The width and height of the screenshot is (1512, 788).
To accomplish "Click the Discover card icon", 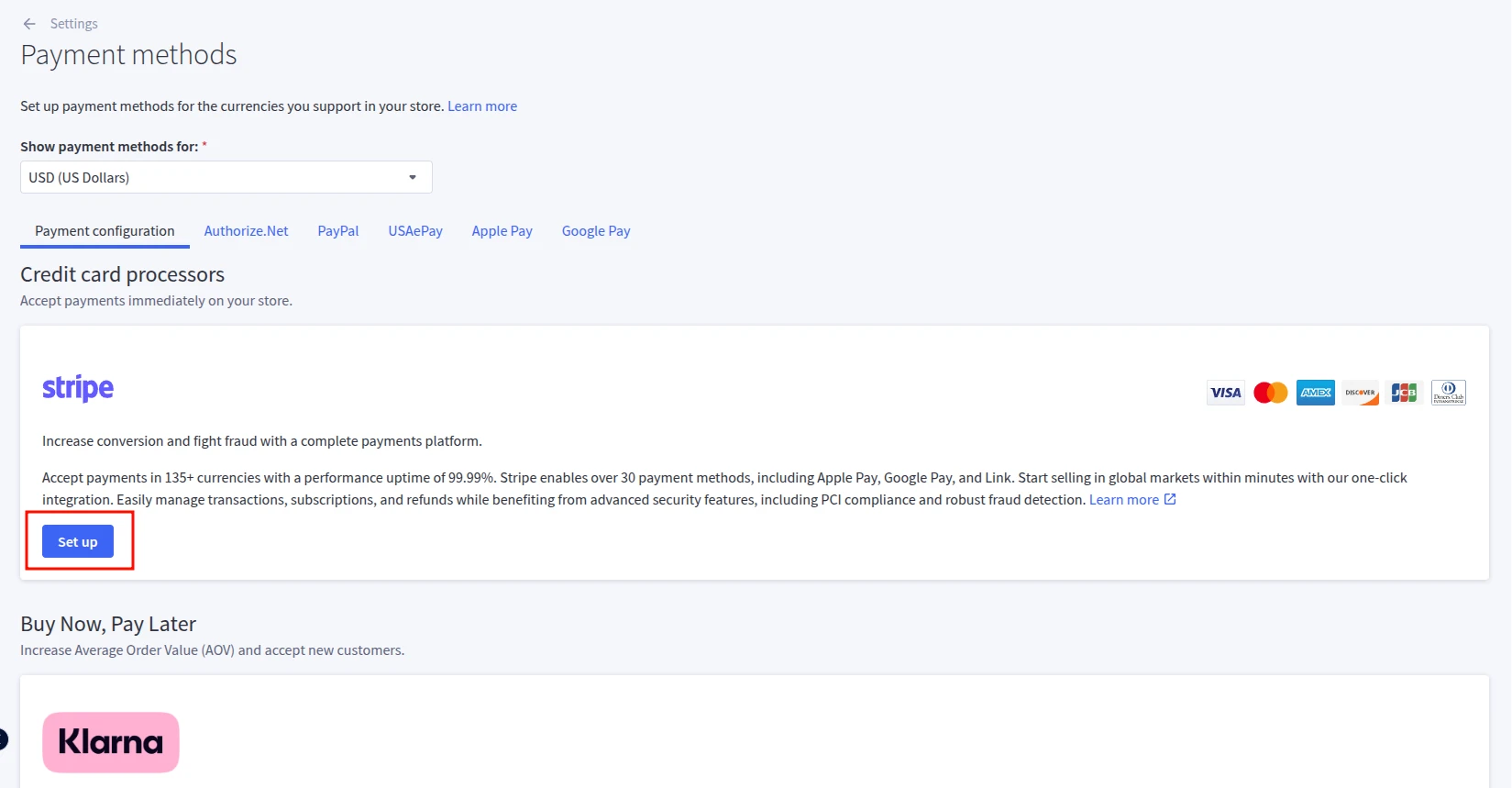I will coord(1360,393).
